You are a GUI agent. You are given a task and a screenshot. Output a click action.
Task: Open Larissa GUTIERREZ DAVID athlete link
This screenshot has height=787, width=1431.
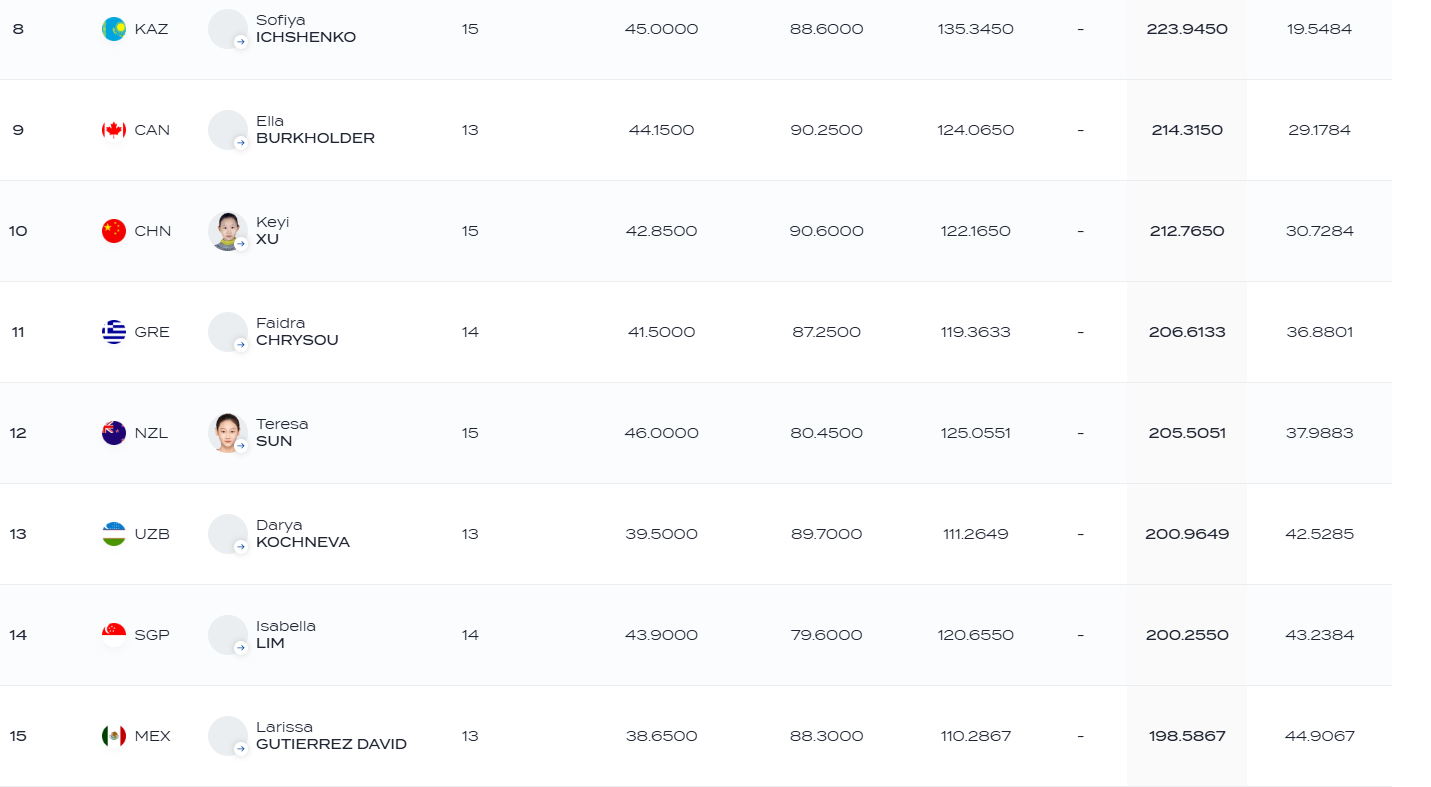(331, 736)
